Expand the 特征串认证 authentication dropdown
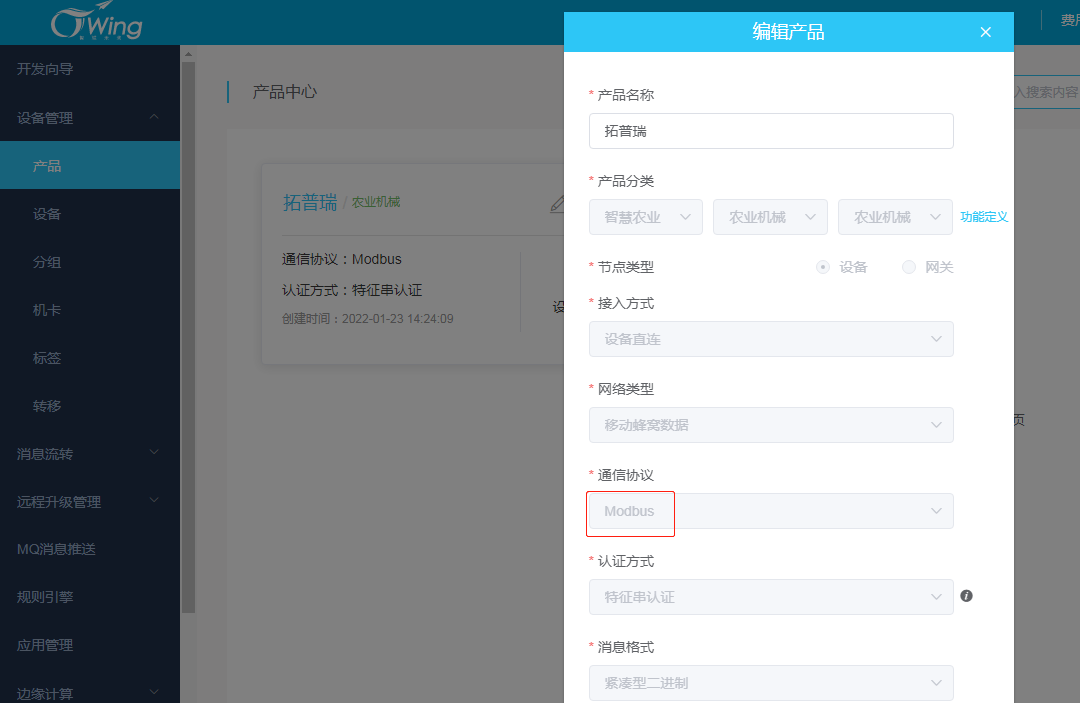 (770, 597)
